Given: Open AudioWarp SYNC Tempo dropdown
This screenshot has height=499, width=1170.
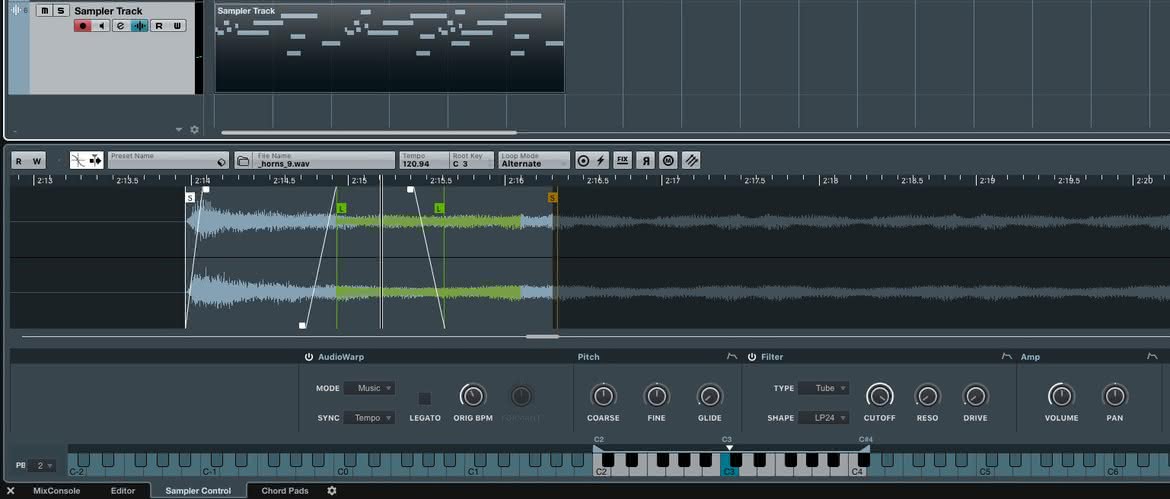Looking at the screenshot, I should (x=369, y=418).
